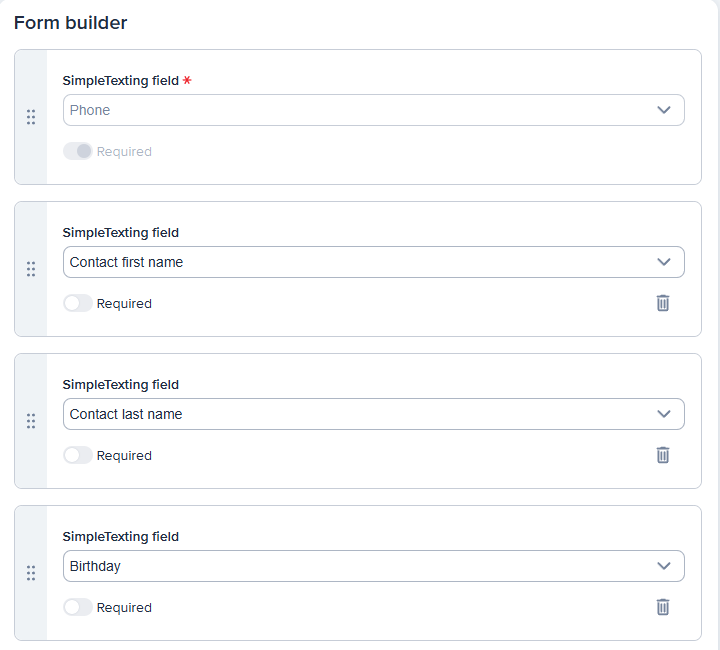Grab the drag handle of the Phone field
Viewport: 720px width, 650px height.
pos(31,117)
